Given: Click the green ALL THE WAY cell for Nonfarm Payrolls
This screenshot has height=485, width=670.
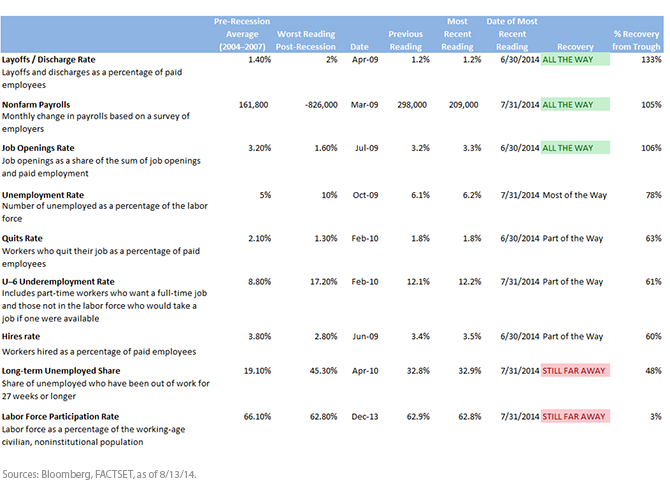Looking at the screenshot, I should [574, 104].
